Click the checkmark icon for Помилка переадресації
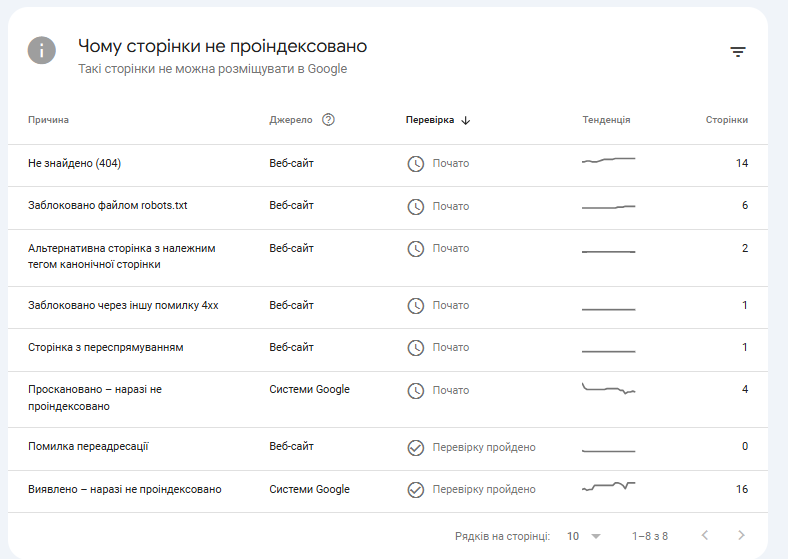 [x=416, y=448]
